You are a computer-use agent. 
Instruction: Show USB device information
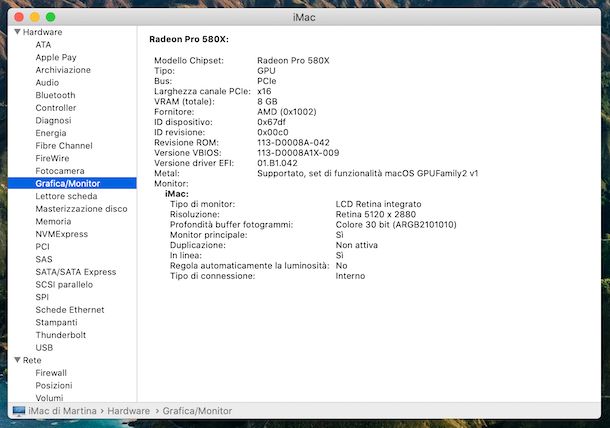pos(44,348)
